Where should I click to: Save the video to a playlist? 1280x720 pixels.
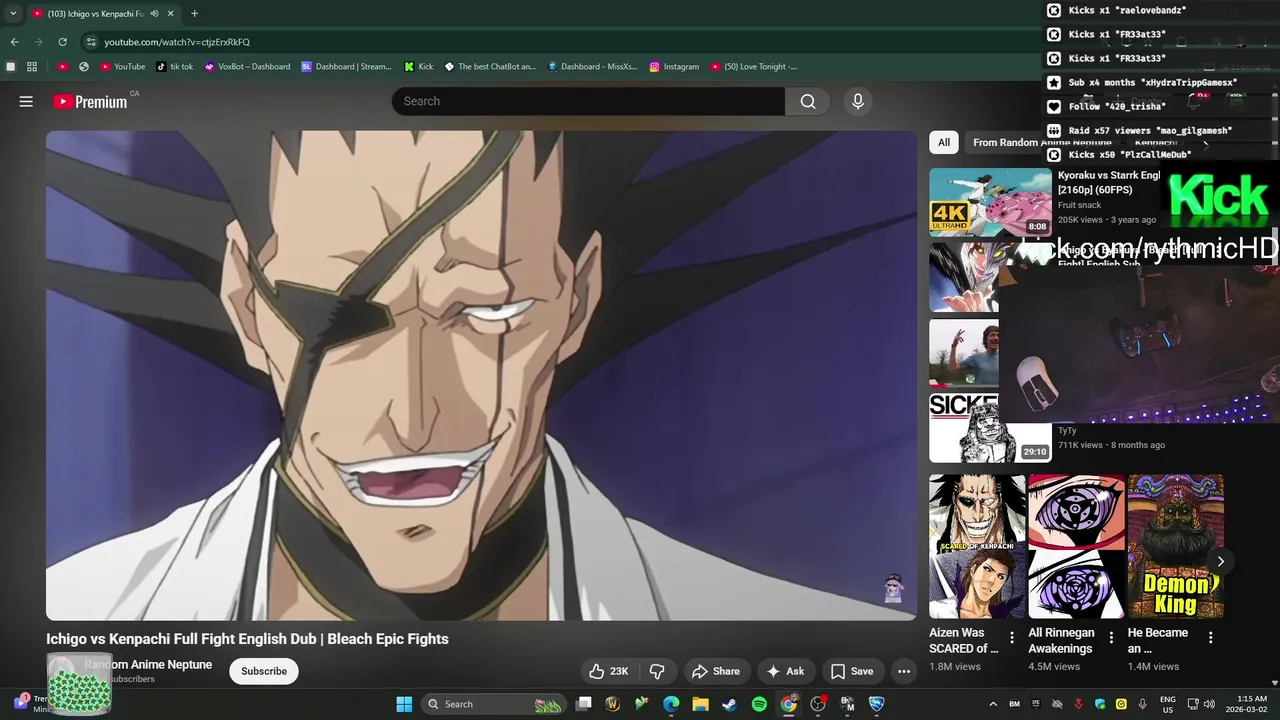[x=852, y=671]
